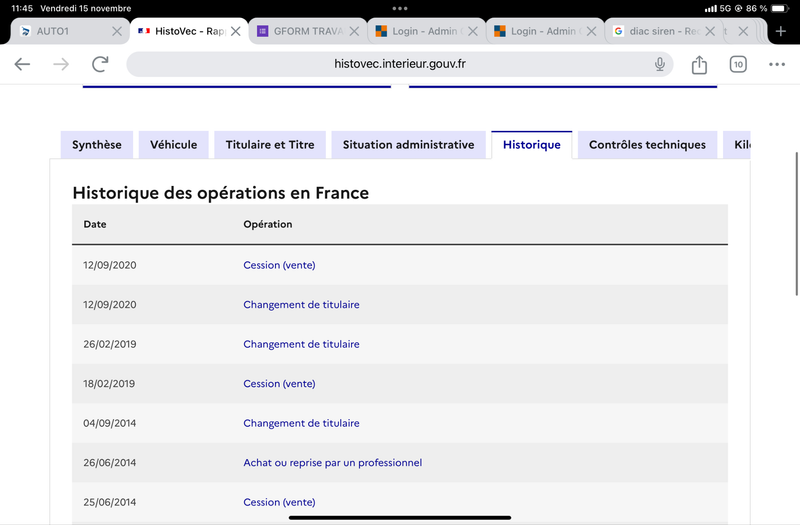The image size is (800, 525).
Task: Select the Opération column header
Action: coord(267,224)
